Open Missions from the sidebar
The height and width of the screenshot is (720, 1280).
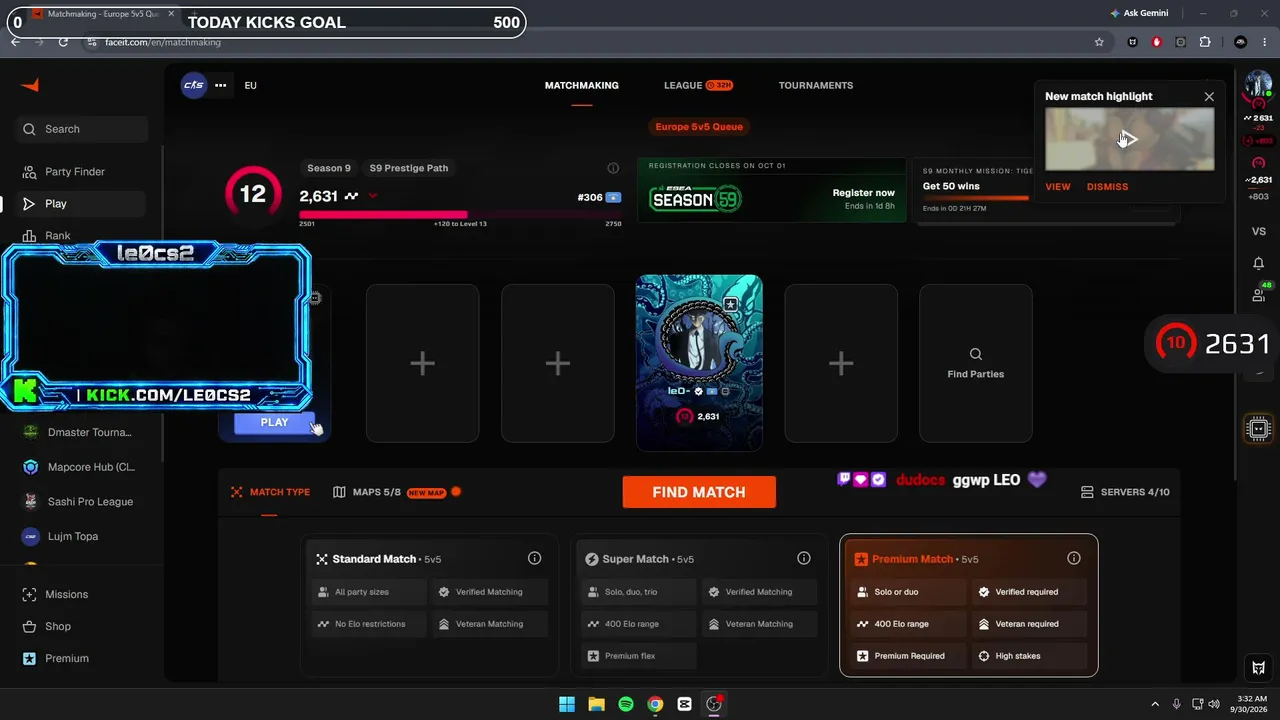(x=66, y=594)
